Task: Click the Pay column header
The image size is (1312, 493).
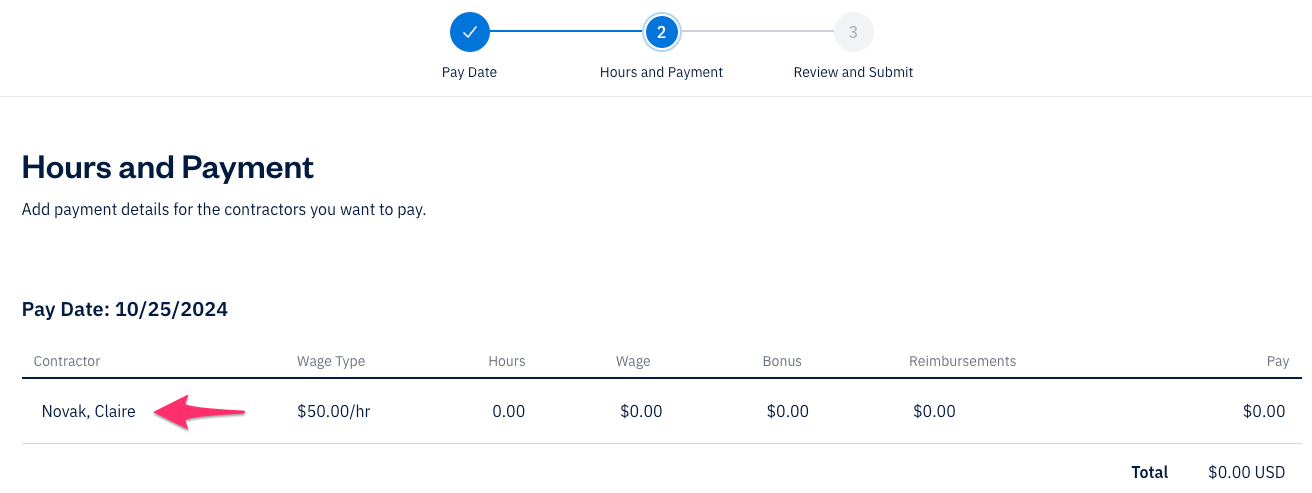Action: (x=1277, y=361)
